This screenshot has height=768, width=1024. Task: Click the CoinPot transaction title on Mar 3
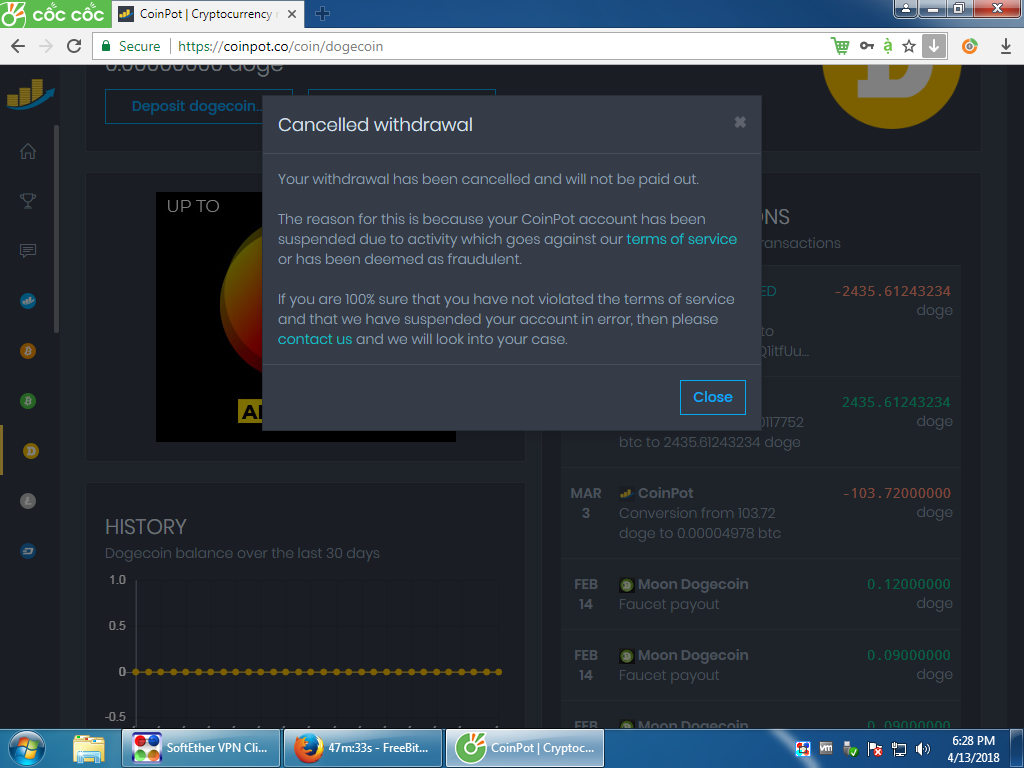click(x=665, y=493)
